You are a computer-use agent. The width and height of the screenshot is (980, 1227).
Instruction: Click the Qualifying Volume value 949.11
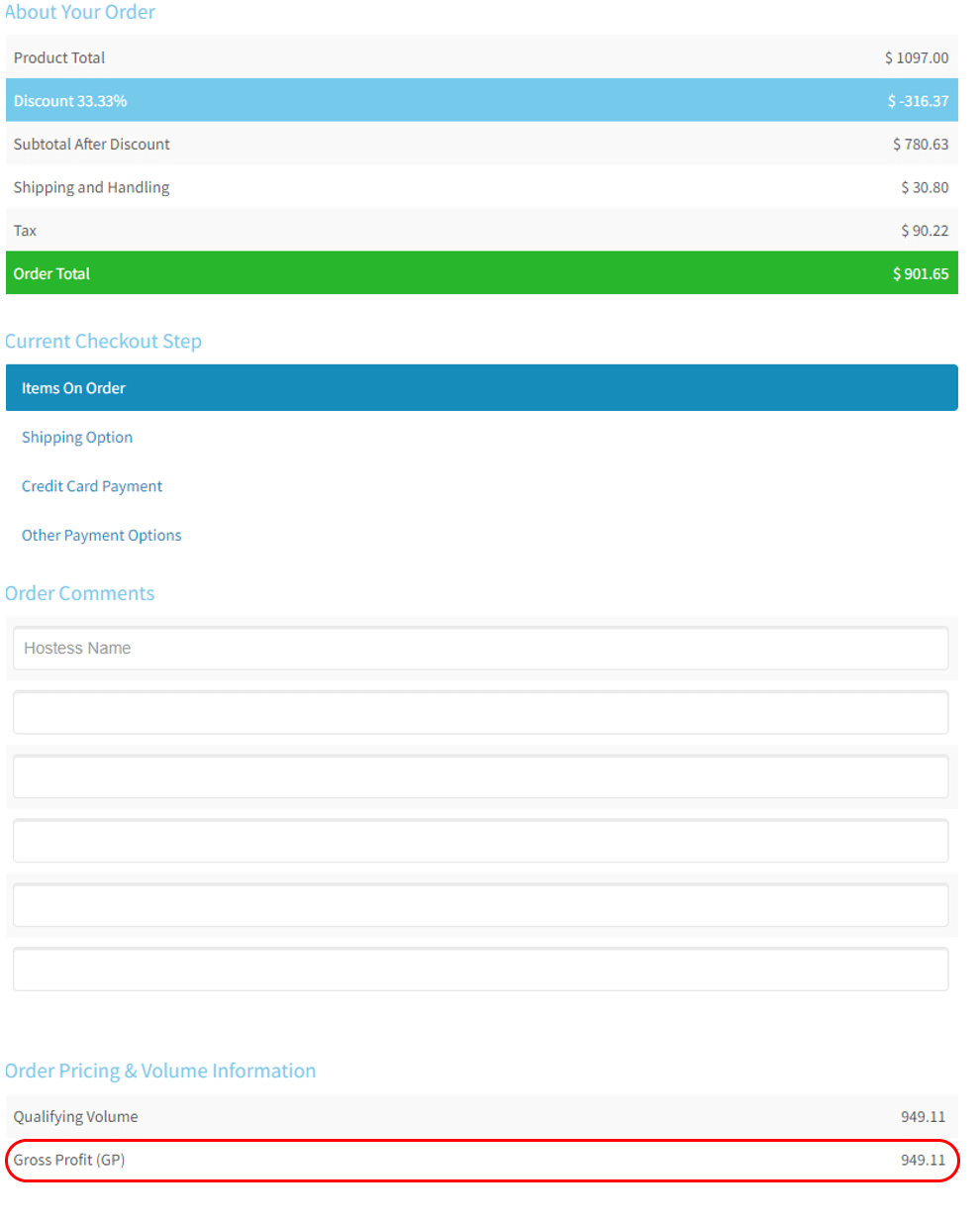[923, 1116]
